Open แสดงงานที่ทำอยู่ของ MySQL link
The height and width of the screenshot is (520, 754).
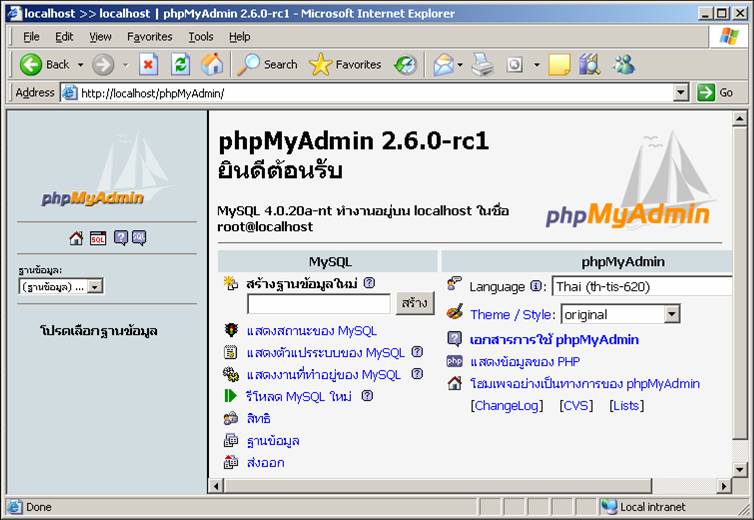click(324, 374)
